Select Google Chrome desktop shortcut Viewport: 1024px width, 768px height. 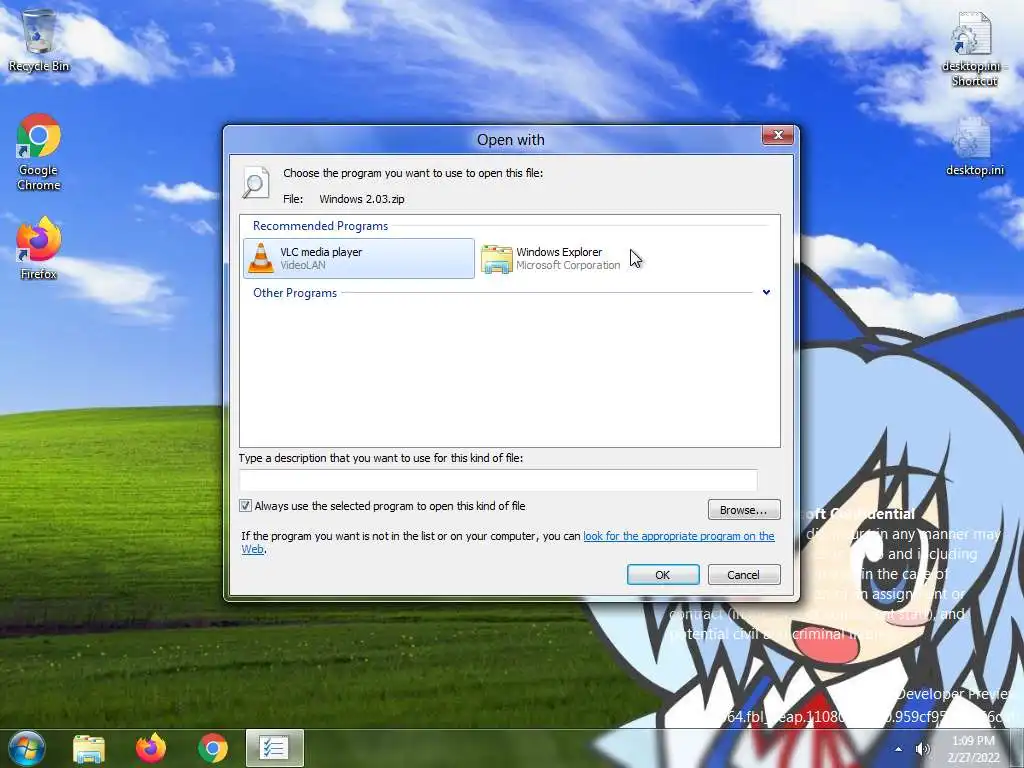coord(39,152)
